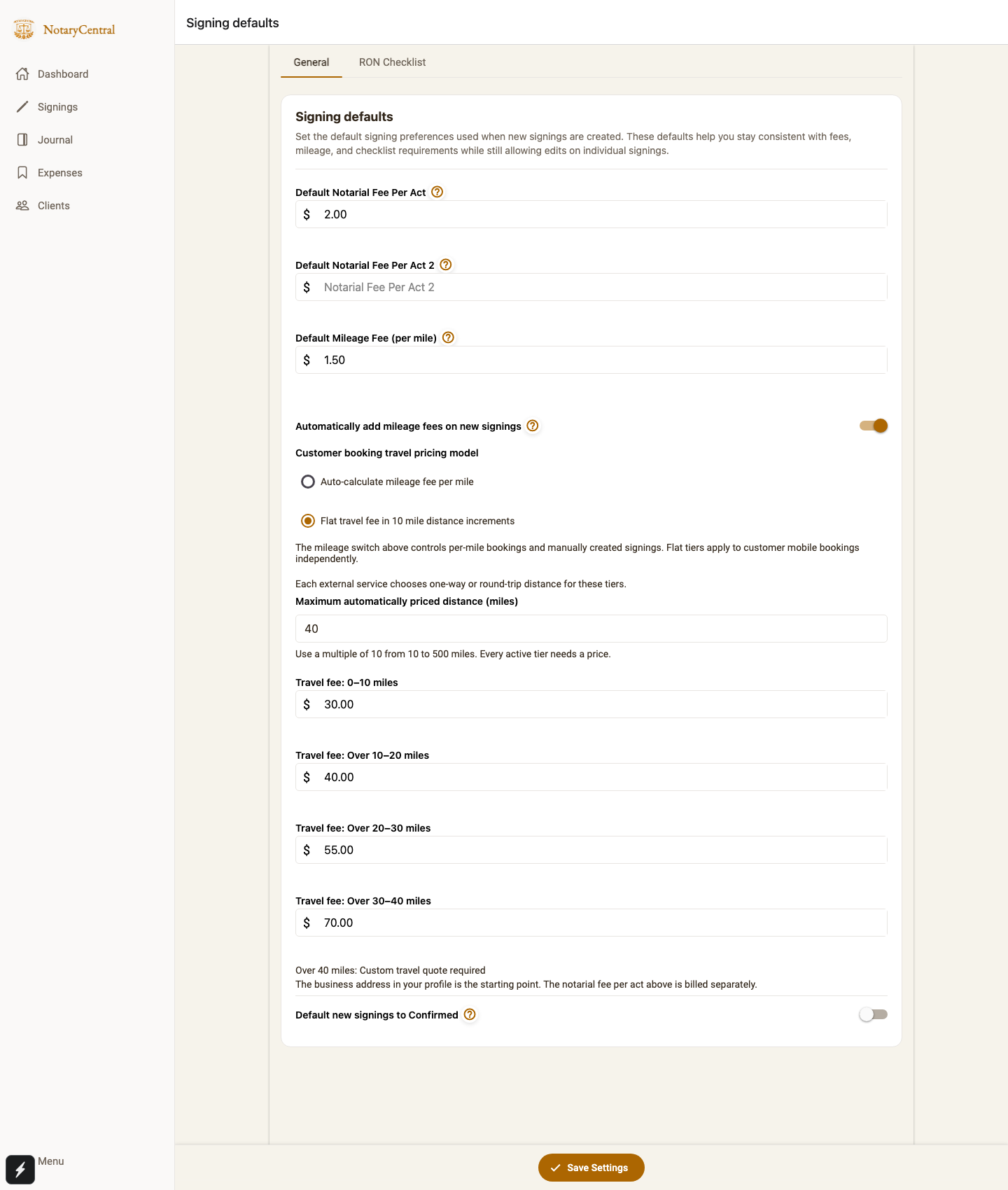Click the Clients people icon
Screen dimensions: 1008x1190
pos(22,205)
